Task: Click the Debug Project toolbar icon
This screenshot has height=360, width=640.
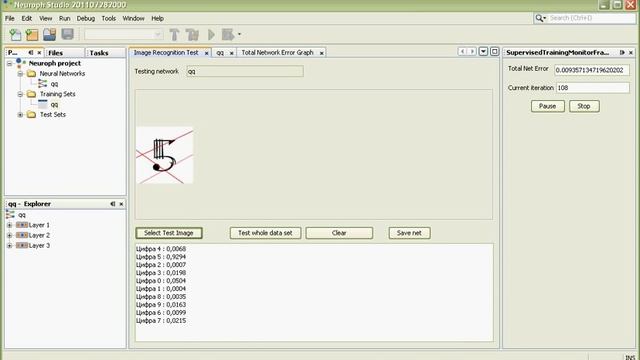Action: click(228, 35)
